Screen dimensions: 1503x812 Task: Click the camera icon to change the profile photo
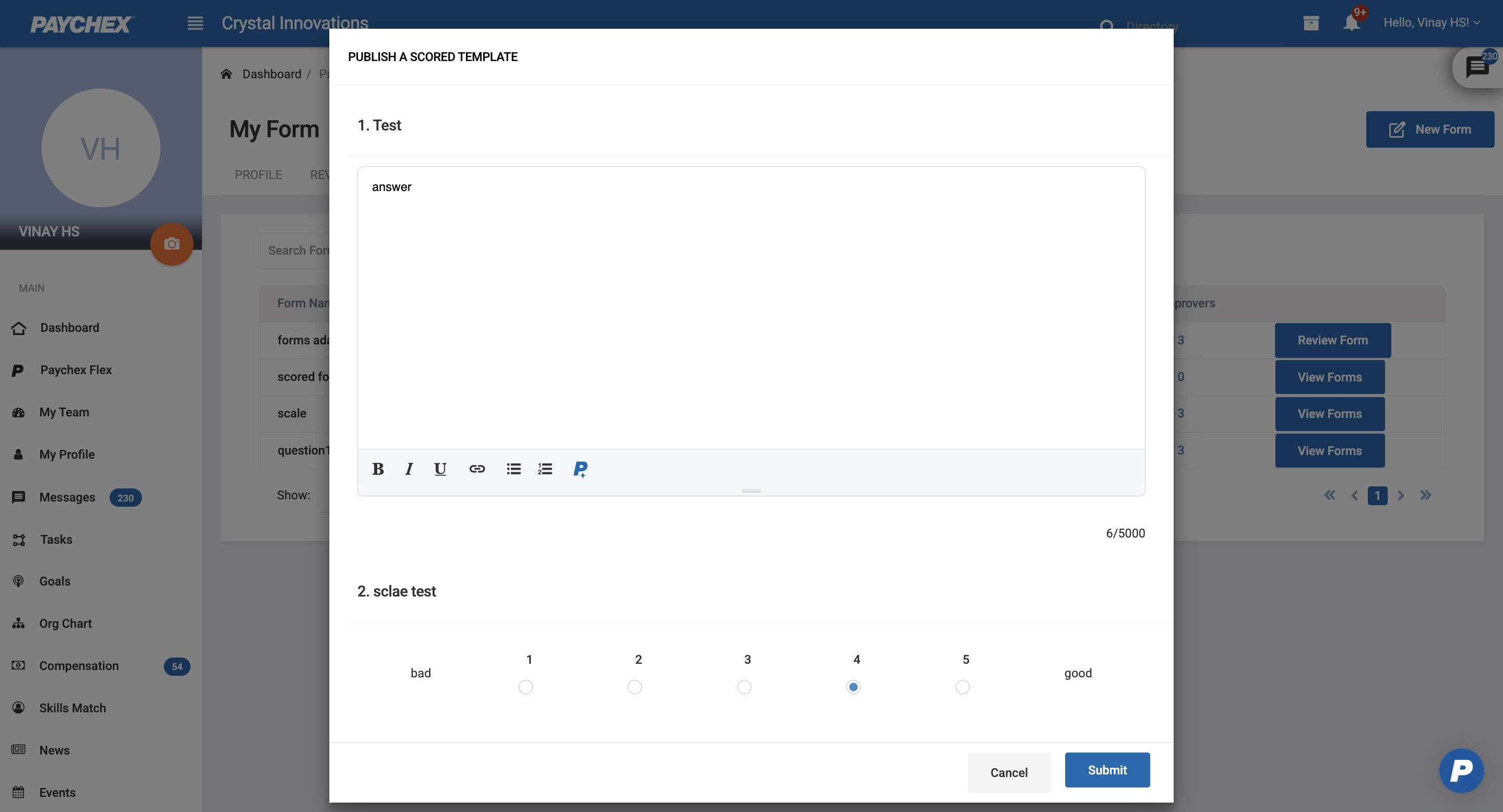[172, 244]
